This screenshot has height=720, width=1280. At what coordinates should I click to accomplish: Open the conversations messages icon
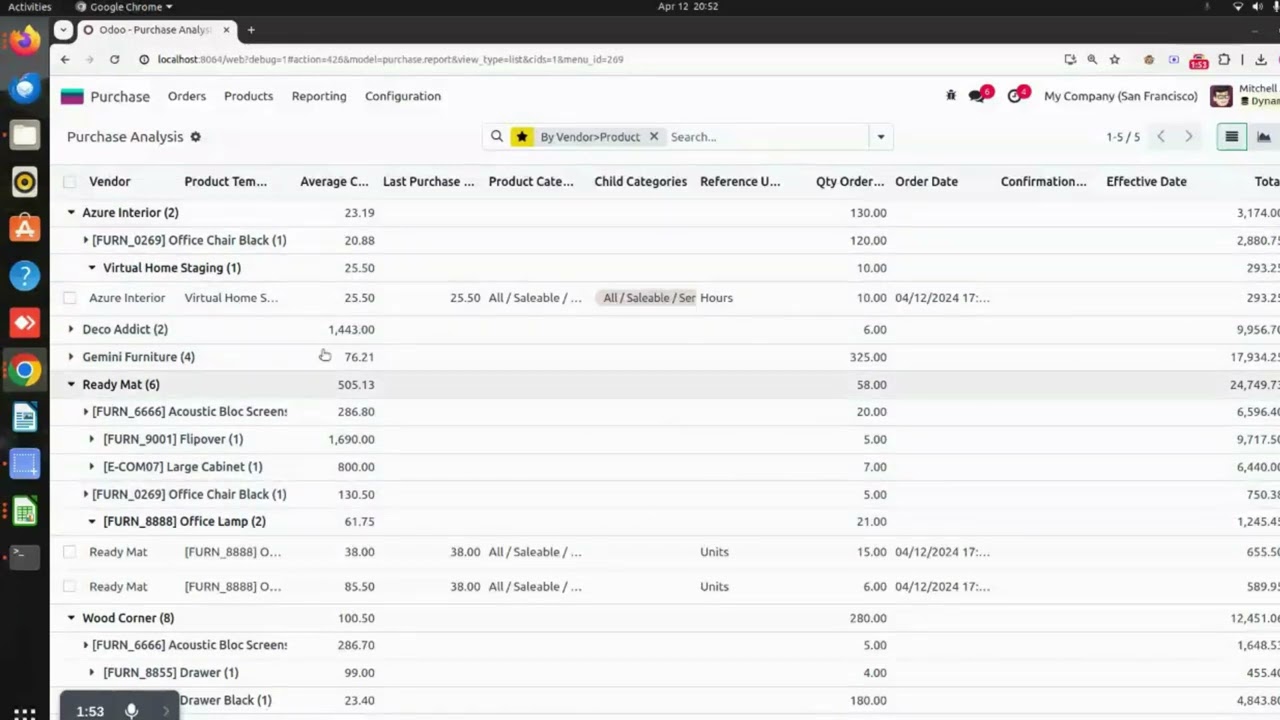(978, 96)
